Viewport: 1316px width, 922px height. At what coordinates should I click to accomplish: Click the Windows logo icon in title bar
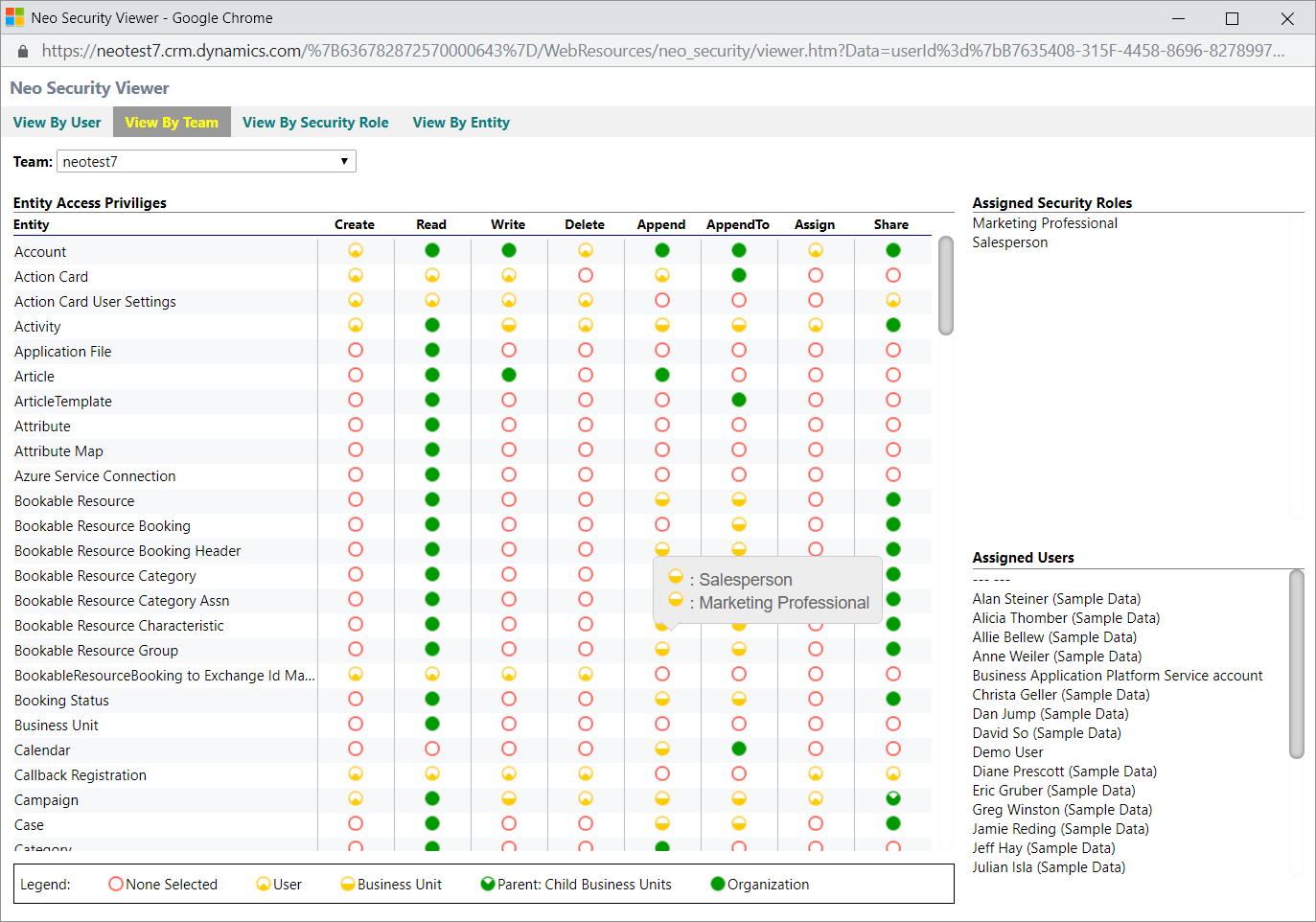(x=14, y=18)
